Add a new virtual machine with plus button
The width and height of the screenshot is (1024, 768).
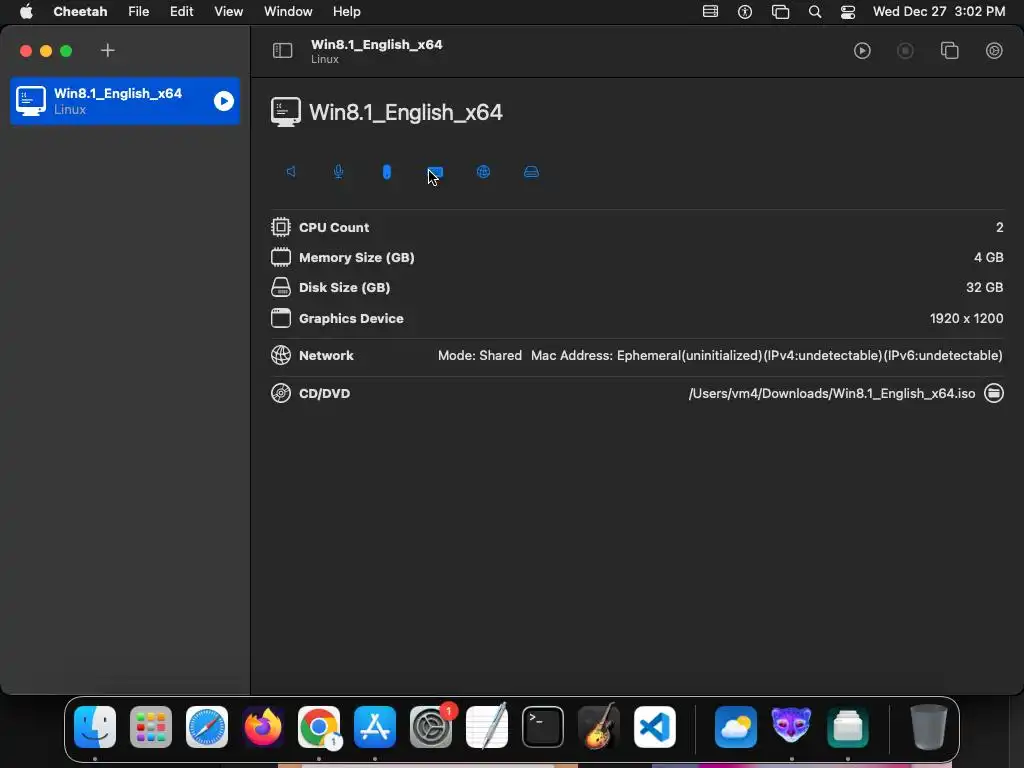point(108,50)
